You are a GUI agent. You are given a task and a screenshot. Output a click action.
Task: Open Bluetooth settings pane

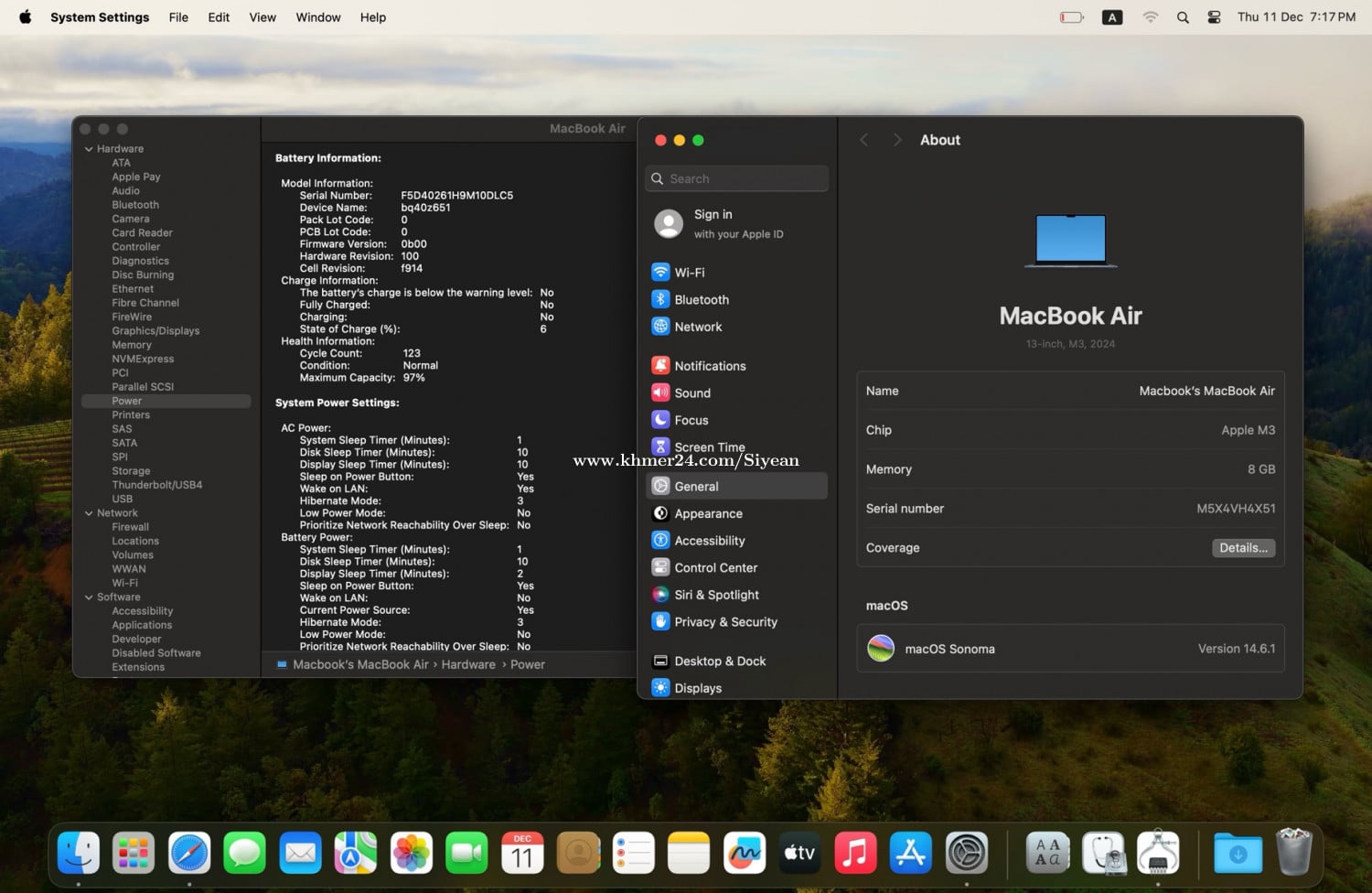click(701, 300)
